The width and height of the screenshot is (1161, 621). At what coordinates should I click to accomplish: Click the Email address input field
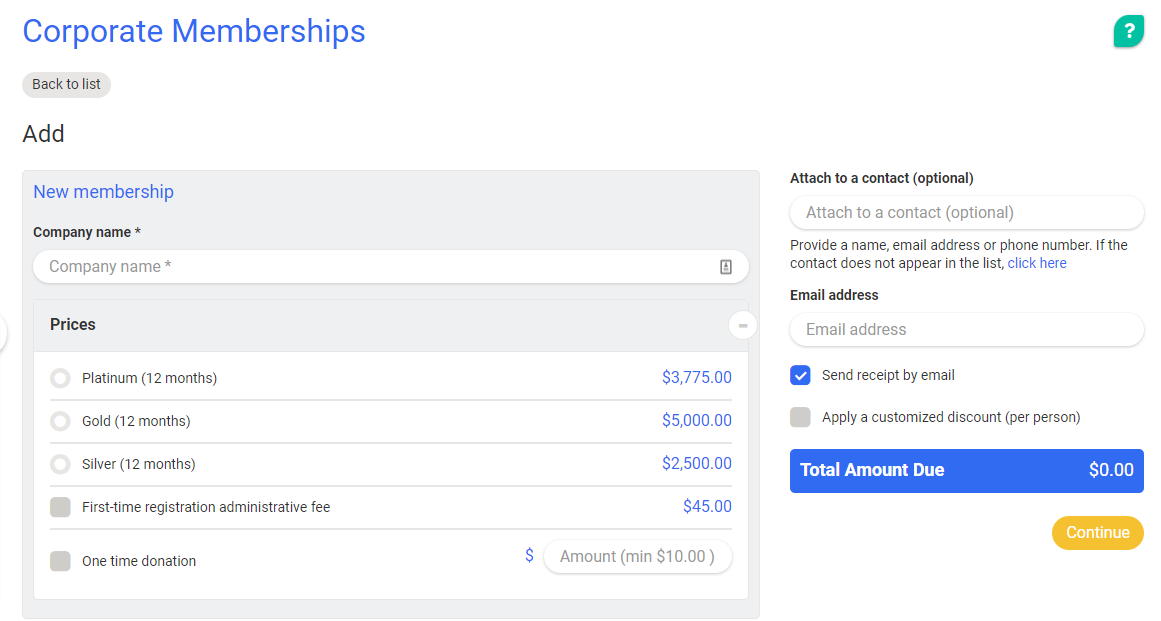(966, 329)
